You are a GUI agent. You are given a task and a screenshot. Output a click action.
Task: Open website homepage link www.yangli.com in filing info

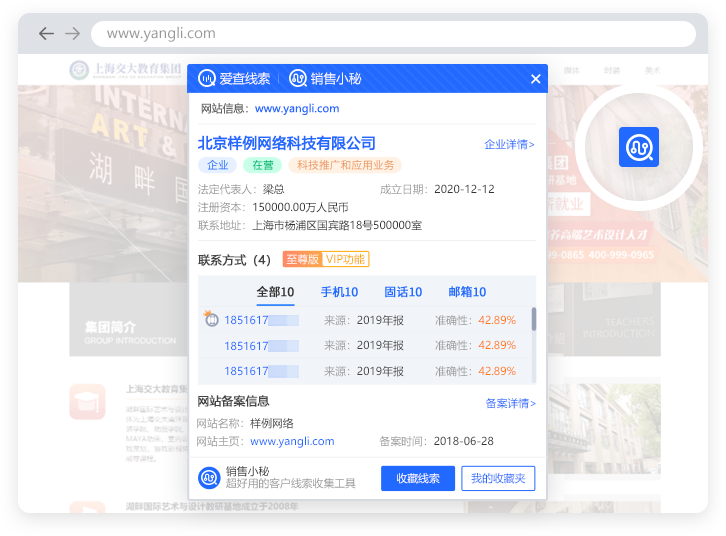[x=292, y=441]
